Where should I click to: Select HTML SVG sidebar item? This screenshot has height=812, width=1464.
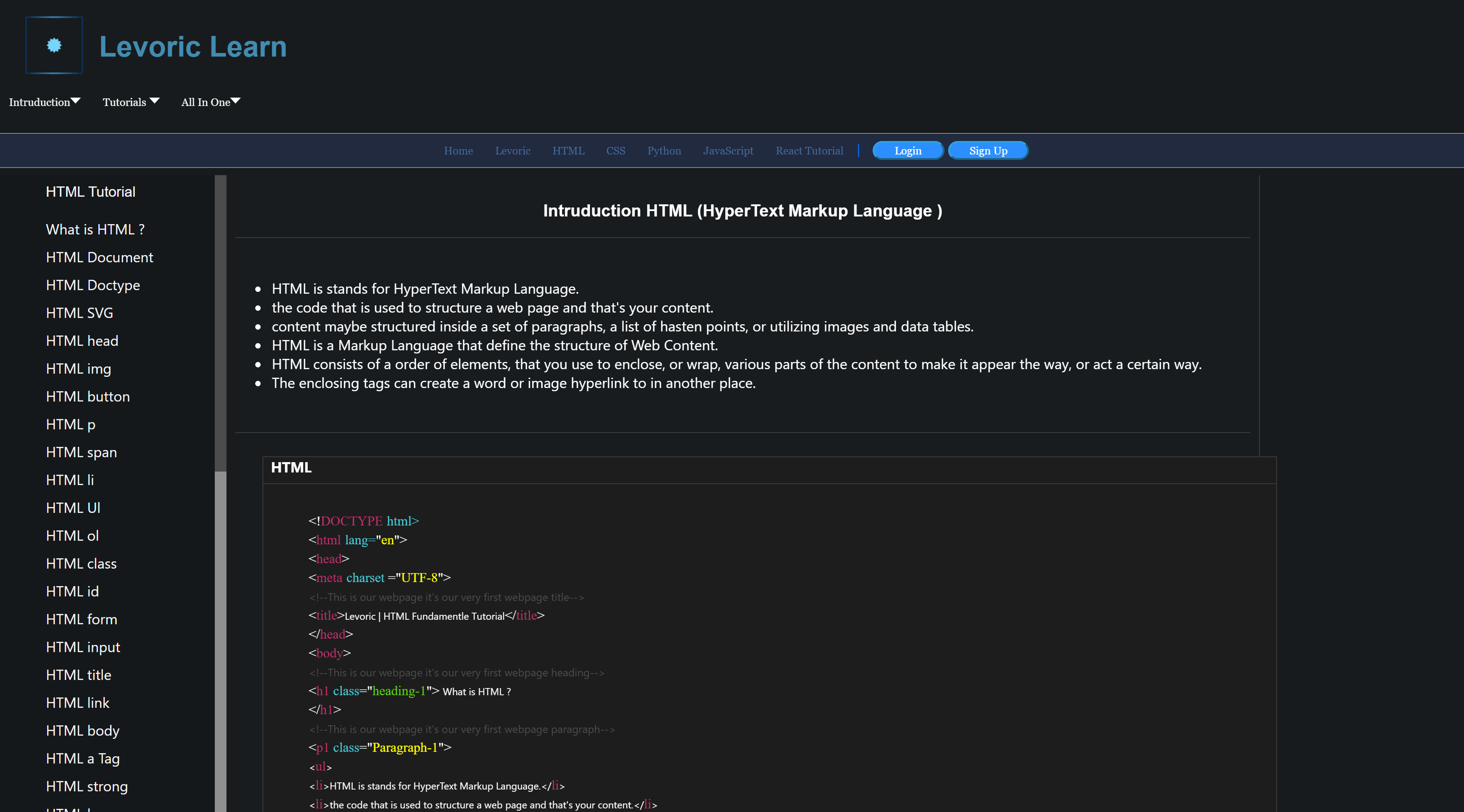click(78, 312)
